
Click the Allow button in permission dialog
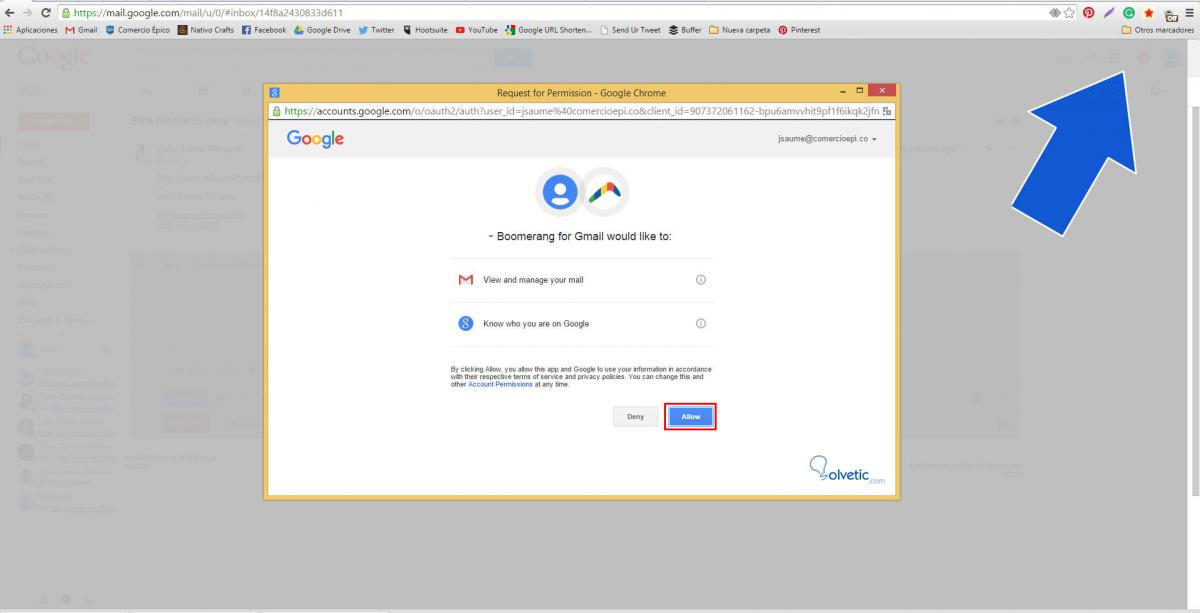690,417
